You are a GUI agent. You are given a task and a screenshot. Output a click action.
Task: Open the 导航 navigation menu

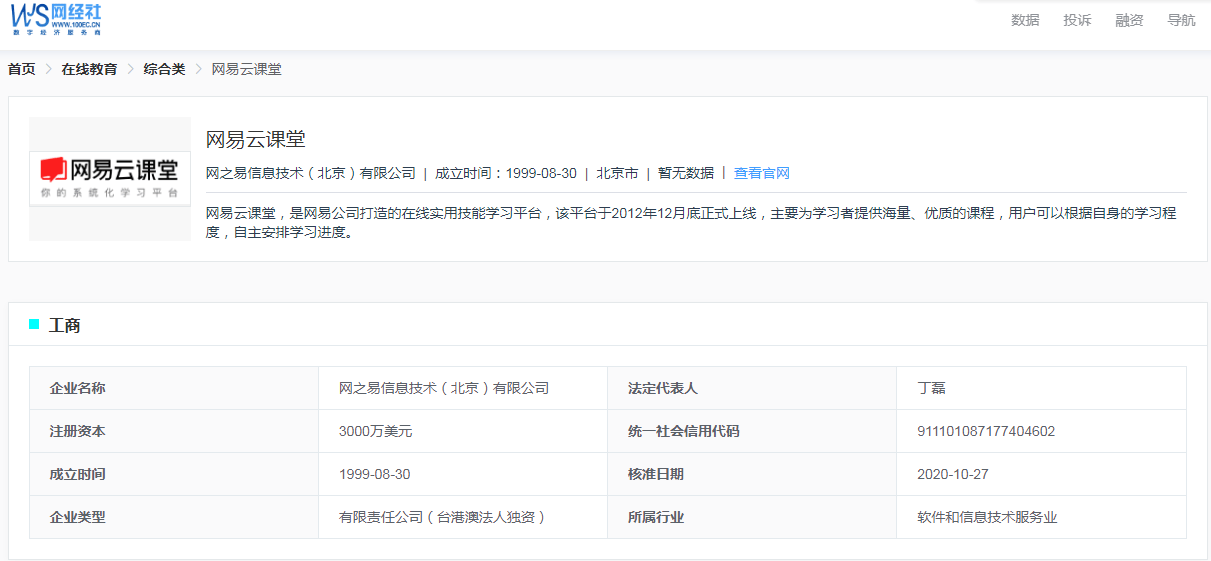[1181, 20]
